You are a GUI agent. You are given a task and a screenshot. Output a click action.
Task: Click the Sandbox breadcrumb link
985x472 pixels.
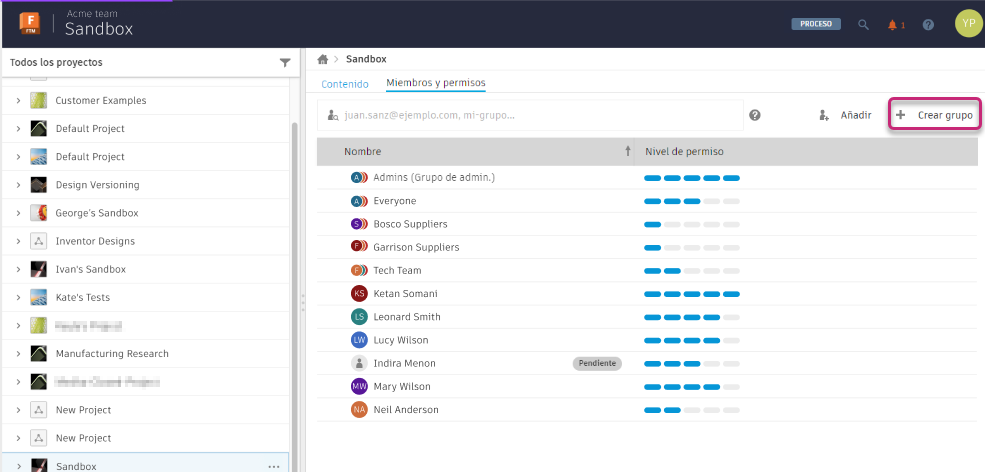[x=366, y=59]
